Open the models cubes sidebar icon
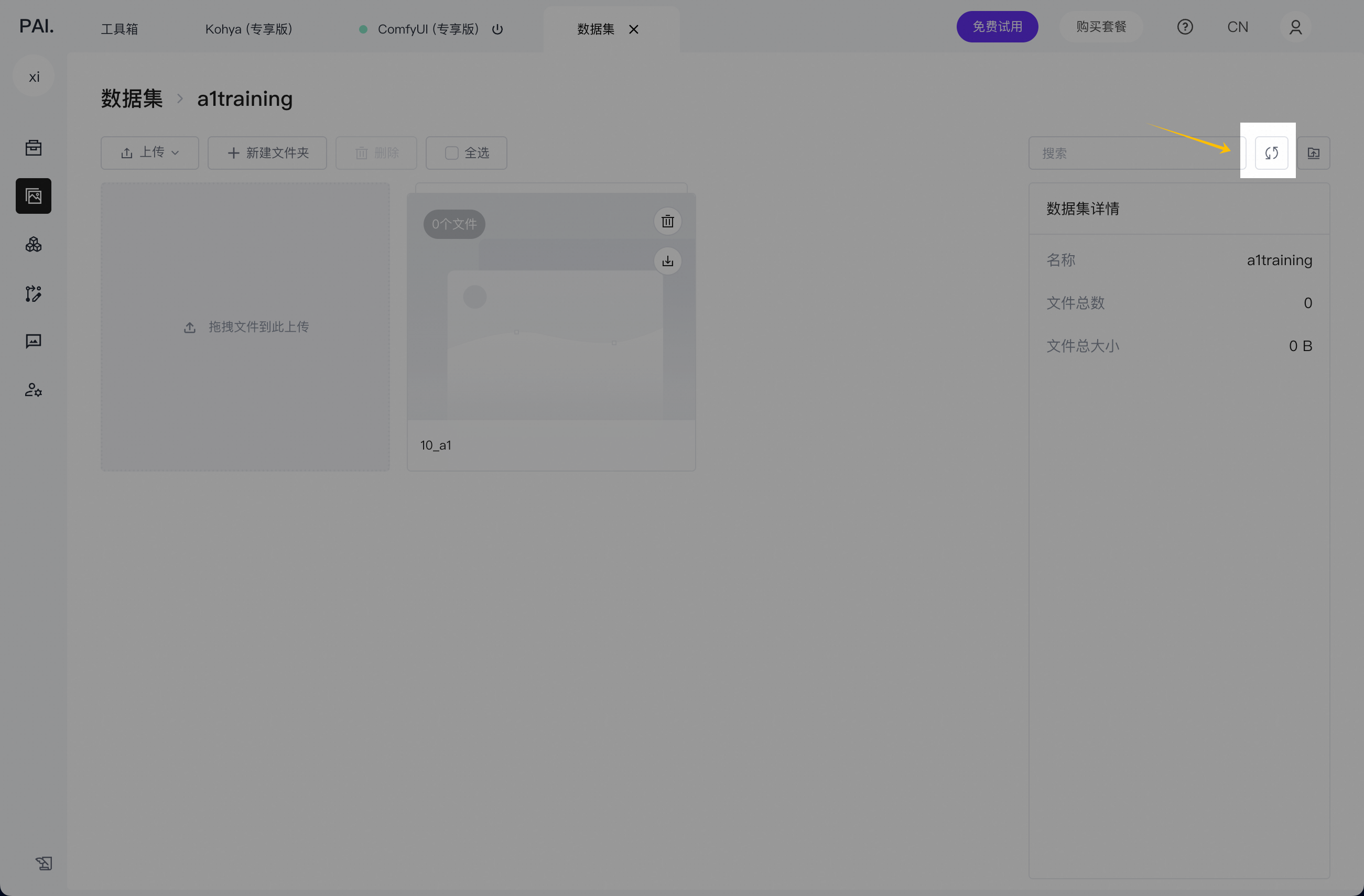This screenshot has height=896, width=1364. click(33, 245)
